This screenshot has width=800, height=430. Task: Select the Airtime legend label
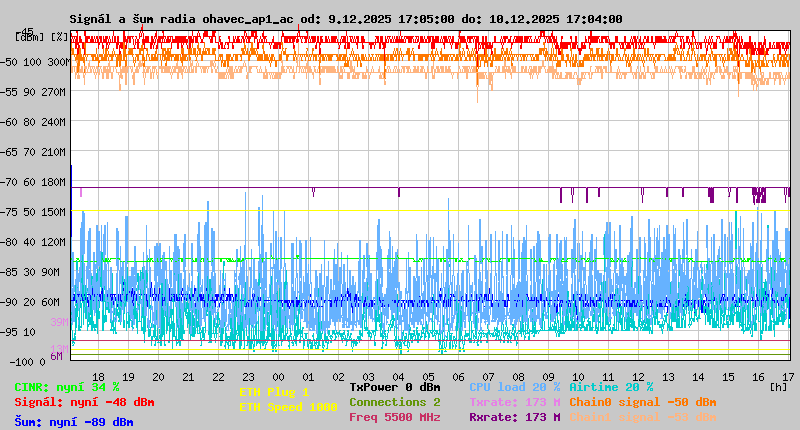tap(611, 387)
